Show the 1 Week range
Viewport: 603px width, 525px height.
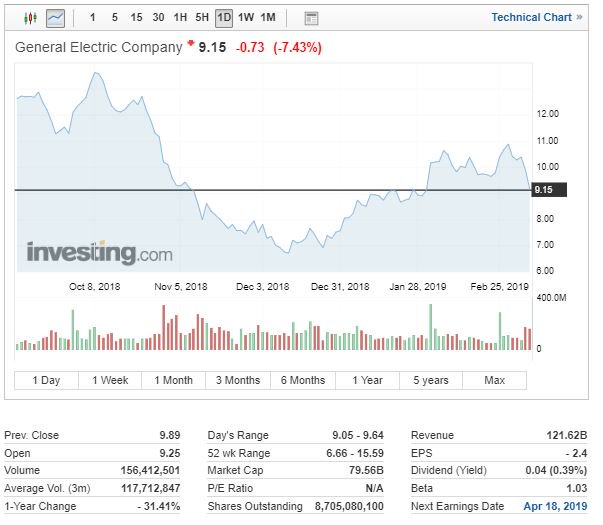pos(110,380)
